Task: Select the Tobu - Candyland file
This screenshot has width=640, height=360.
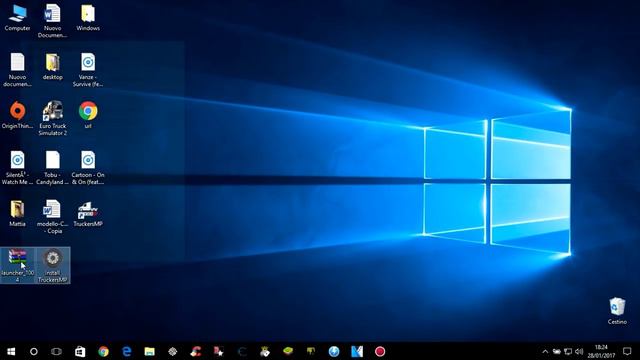Action: [53, 168]
